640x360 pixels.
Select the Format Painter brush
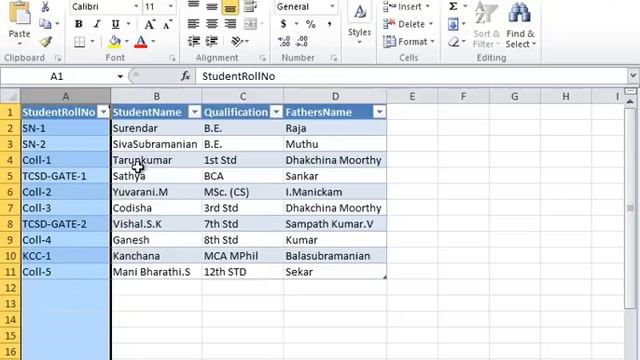46,41
